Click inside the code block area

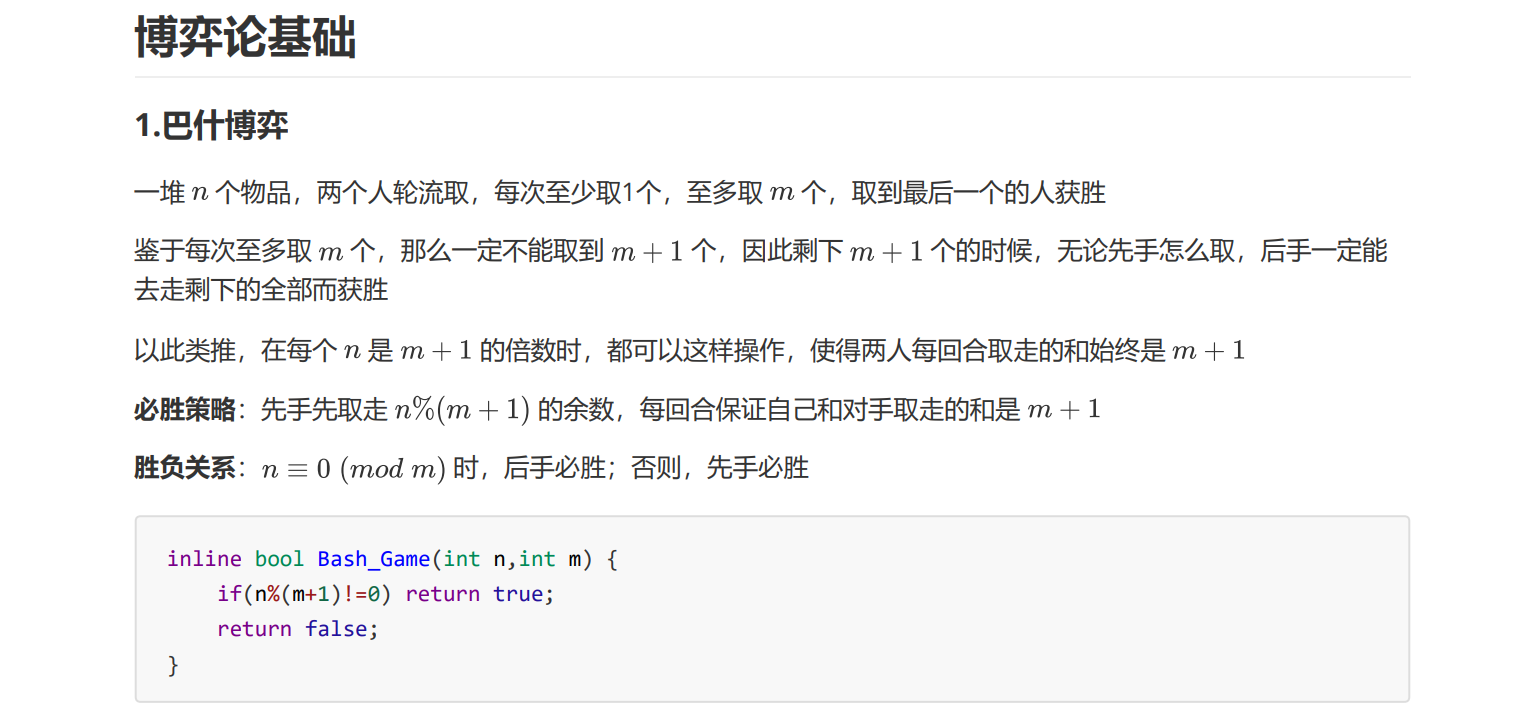coord(900,610)
